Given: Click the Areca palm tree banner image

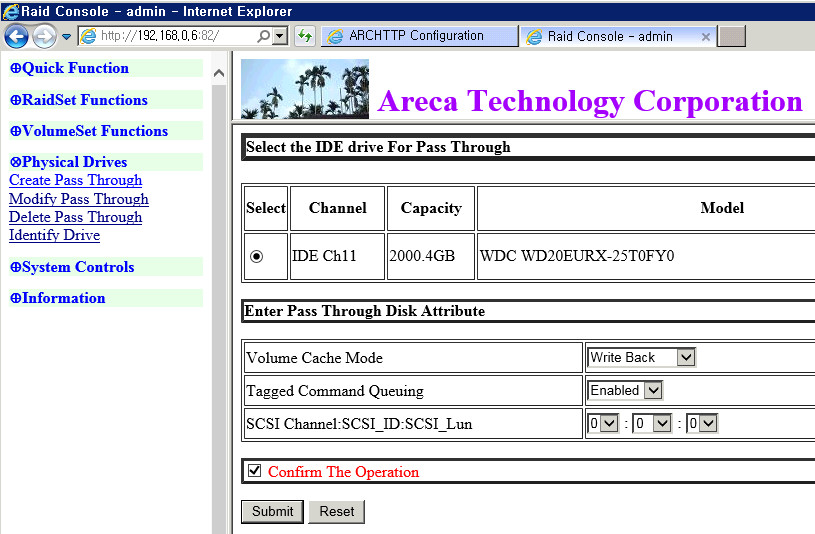Looking at the screenshot, I should click(x=305, y=89).
